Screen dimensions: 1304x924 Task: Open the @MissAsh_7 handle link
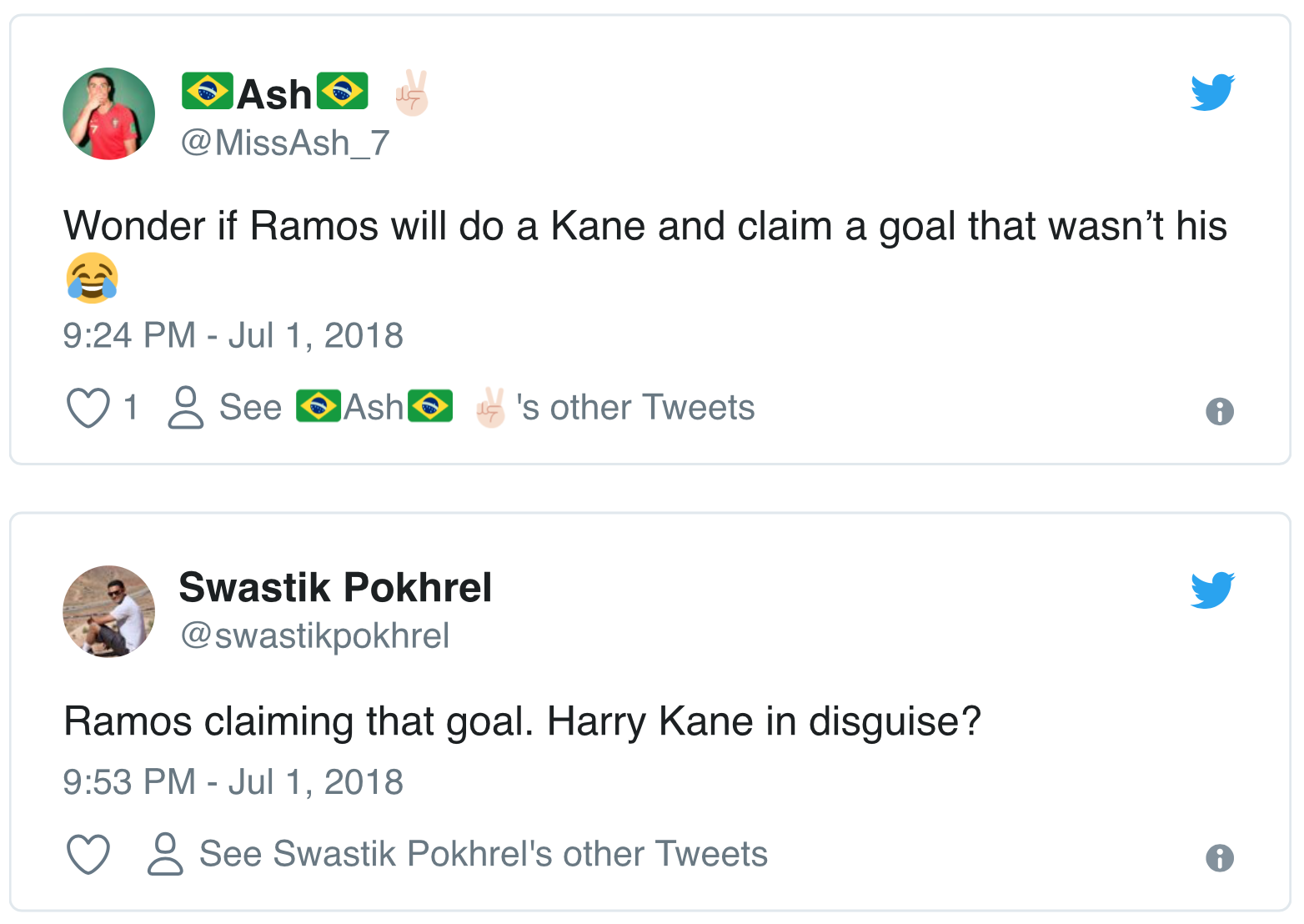tap(285, 143)
